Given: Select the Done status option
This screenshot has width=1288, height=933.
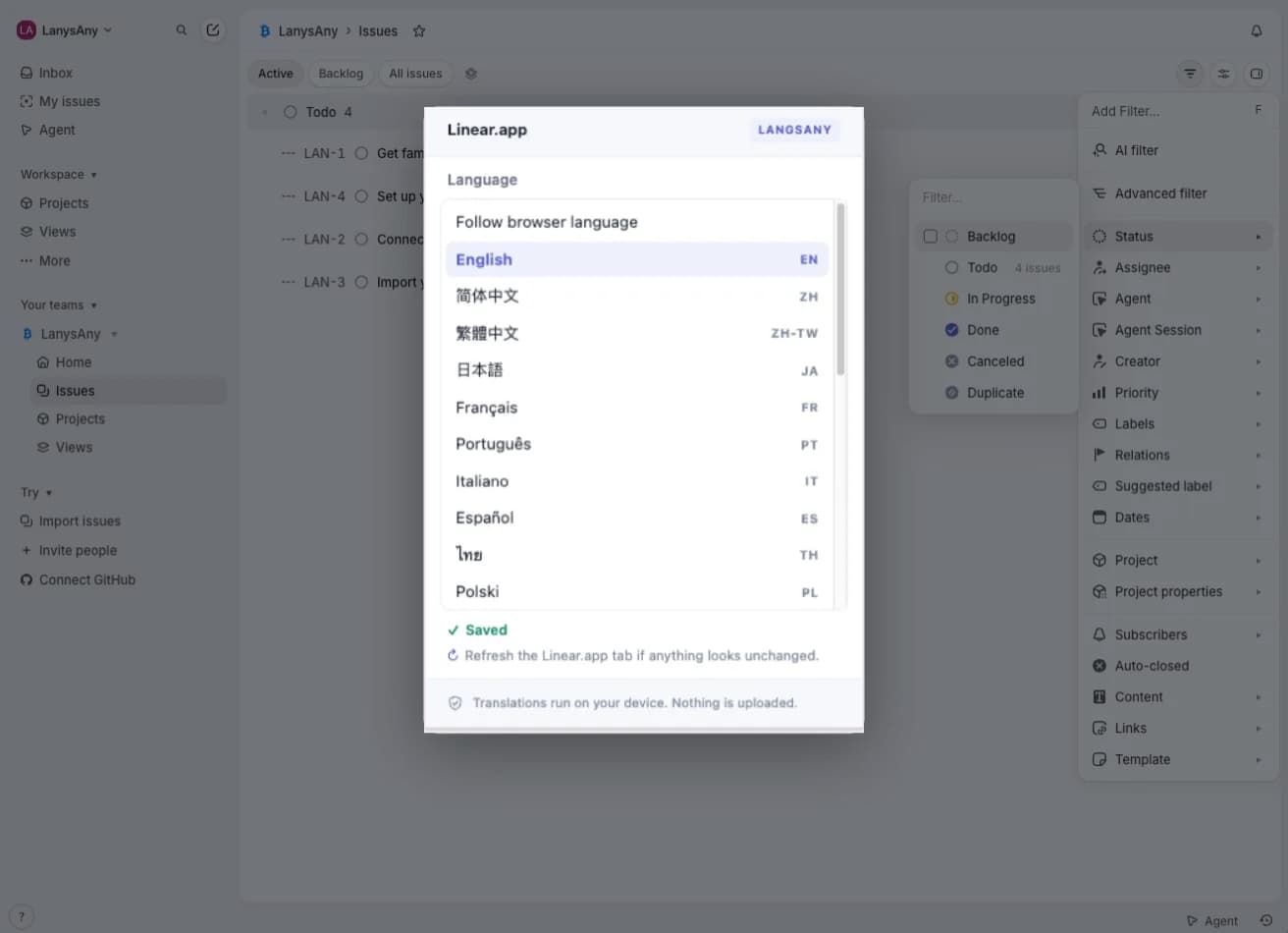Looking at the screenshot, I should pos(993,330).
